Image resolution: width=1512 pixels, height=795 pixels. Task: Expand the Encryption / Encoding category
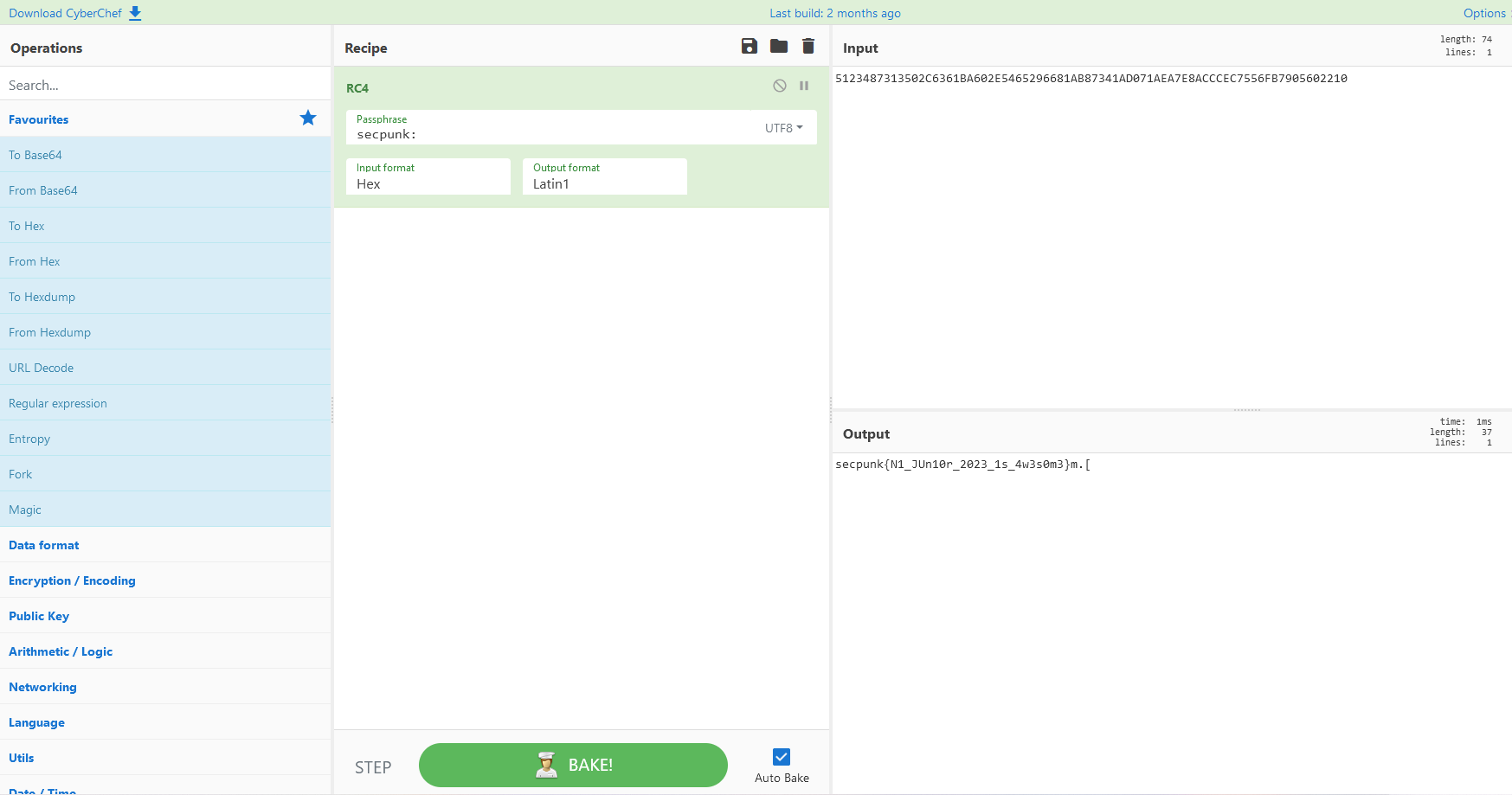point(72,580)
